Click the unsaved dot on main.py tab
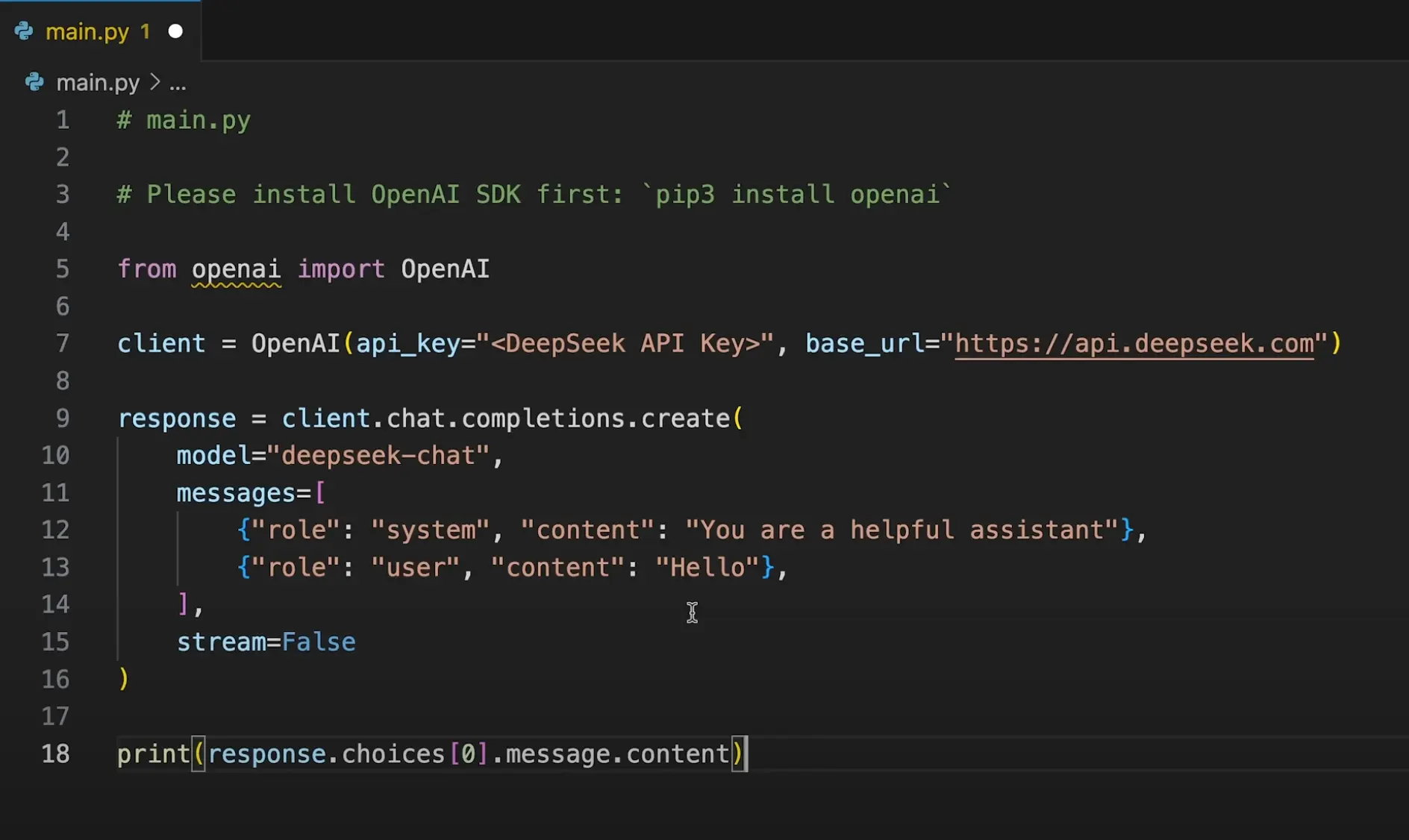The height and width of the screenshot is (840, 1409). point(175,31)
